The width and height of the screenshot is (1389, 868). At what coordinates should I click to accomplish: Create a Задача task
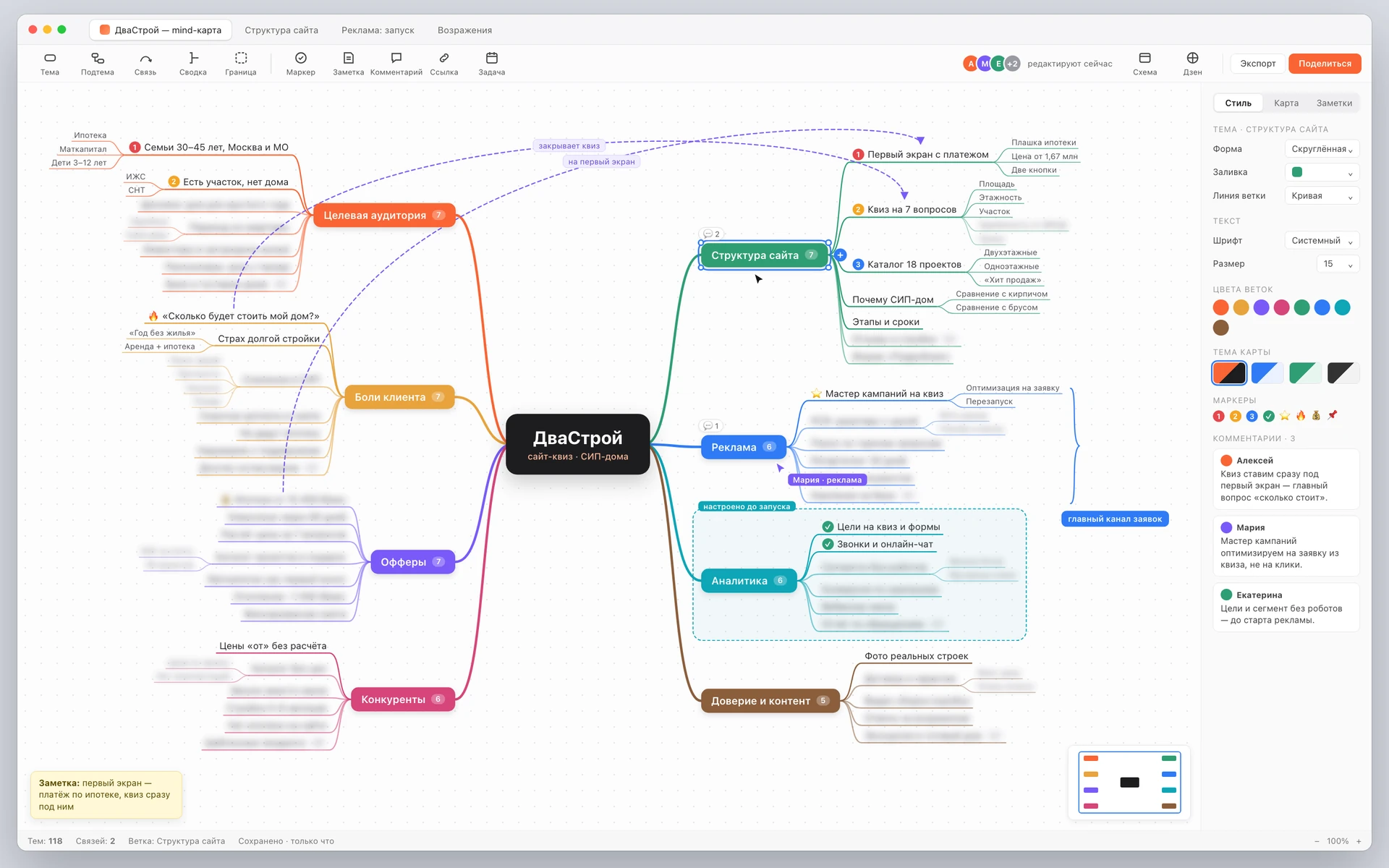tap(492, 64)
